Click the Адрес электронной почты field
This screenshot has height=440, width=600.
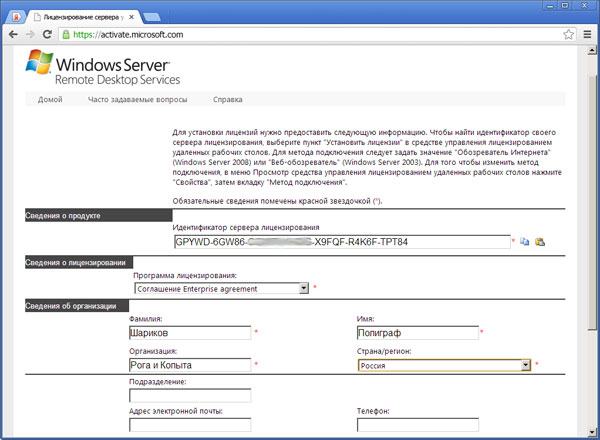tap(190, 425)
